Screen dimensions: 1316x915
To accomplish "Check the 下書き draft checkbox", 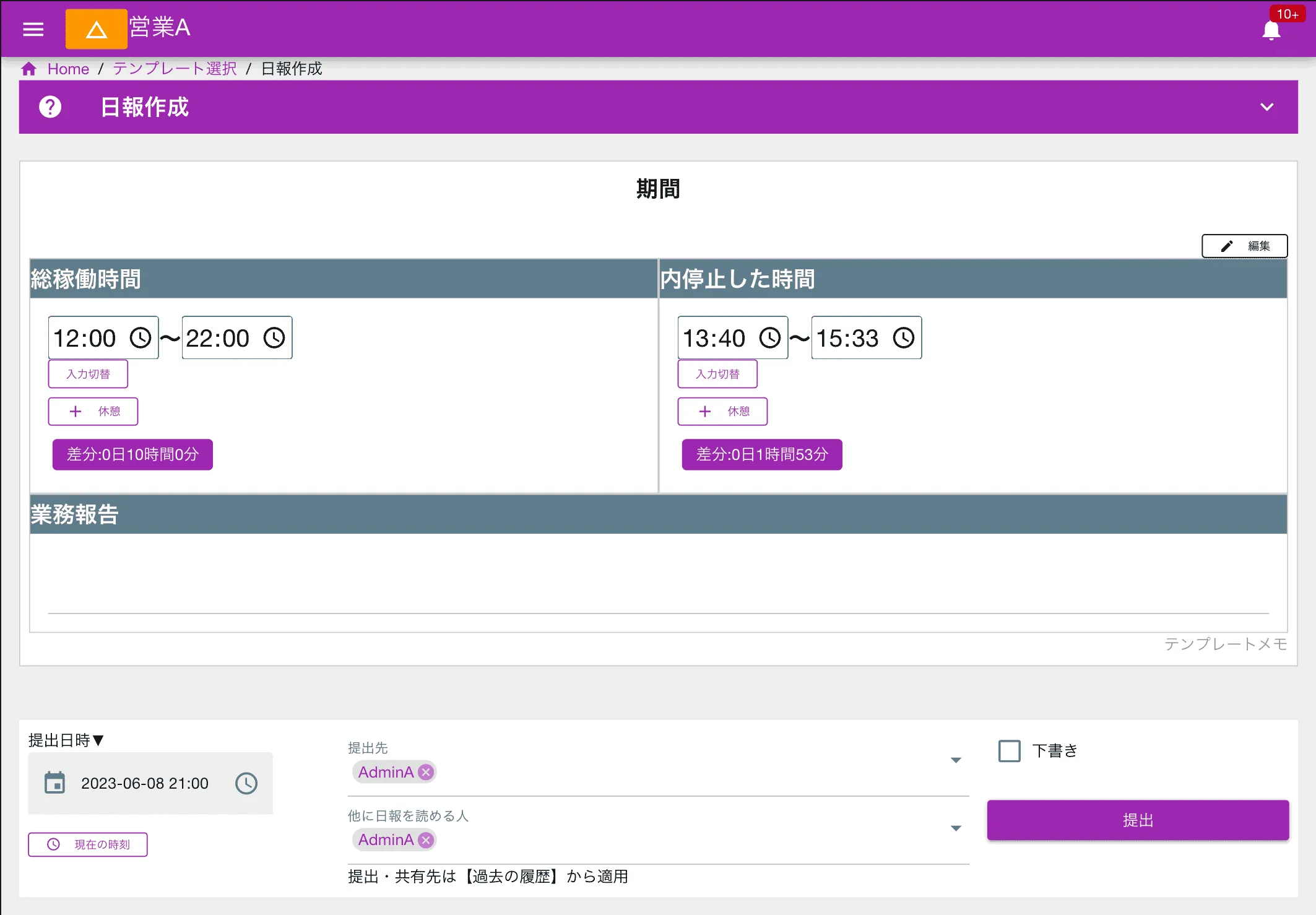I will click(1010, 750).
